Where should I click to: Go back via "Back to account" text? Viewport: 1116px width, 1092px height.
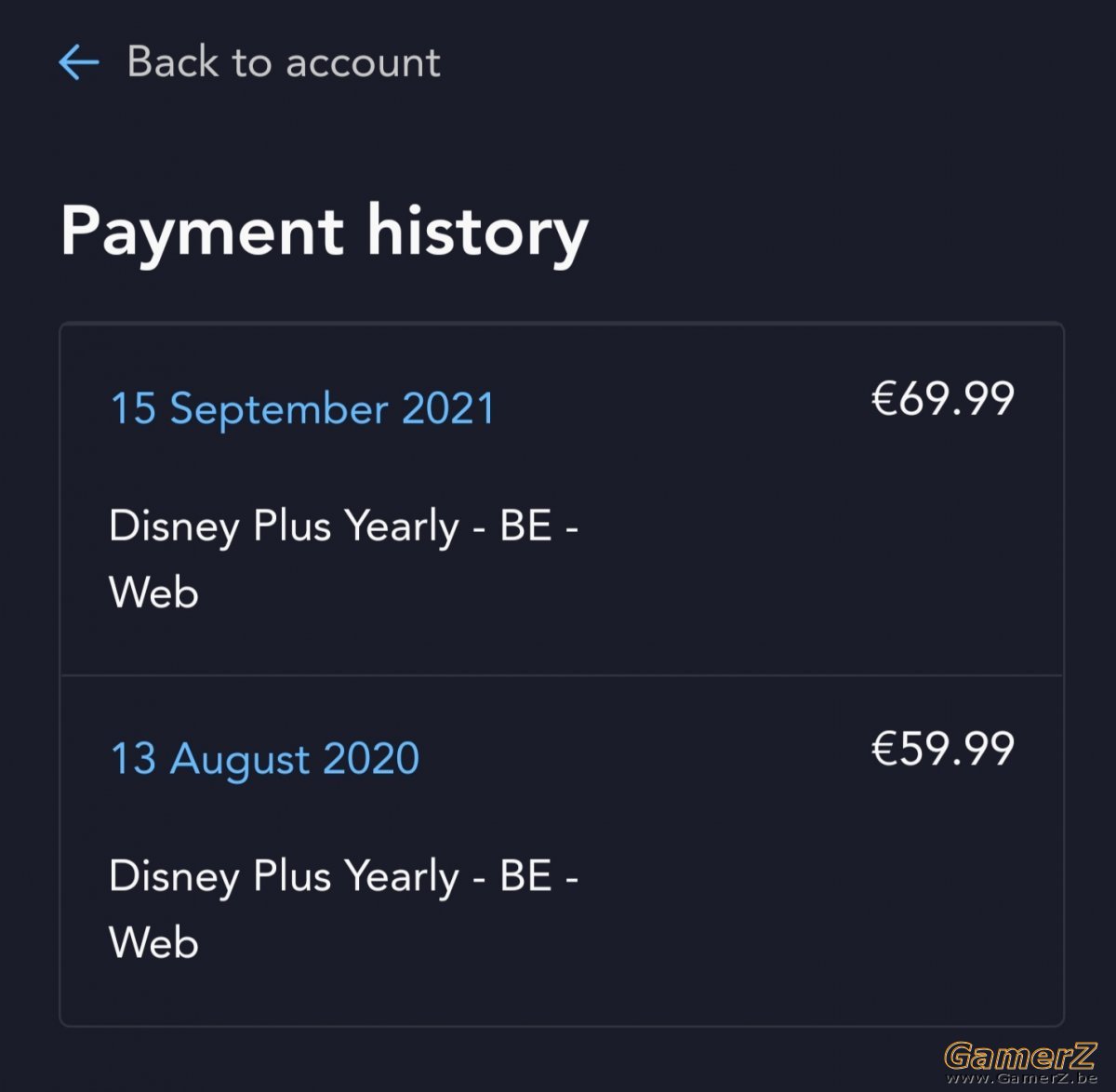tap(284, 62)
